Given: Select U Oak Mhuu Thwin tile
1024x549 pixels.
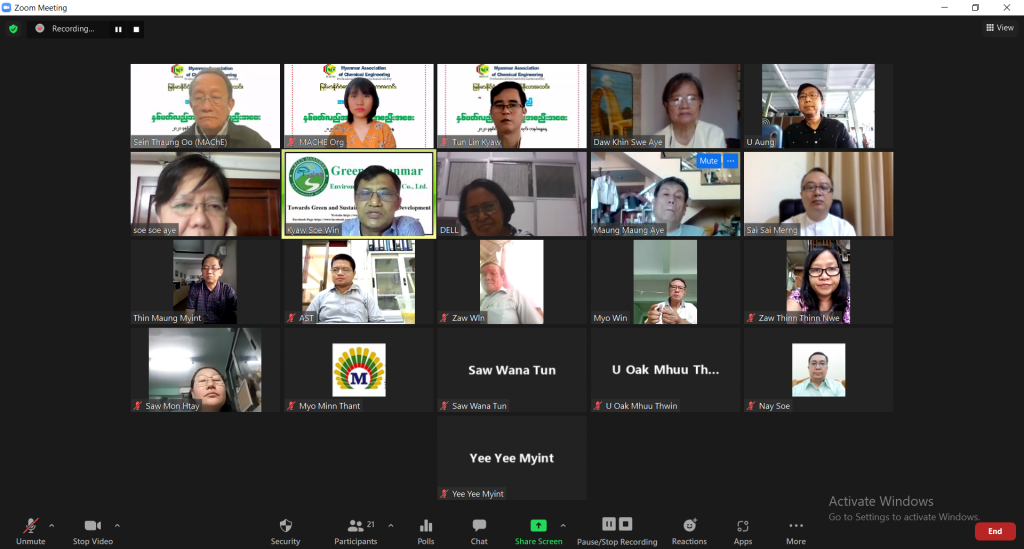Looking at the screenshot, I should click(665, 370).
